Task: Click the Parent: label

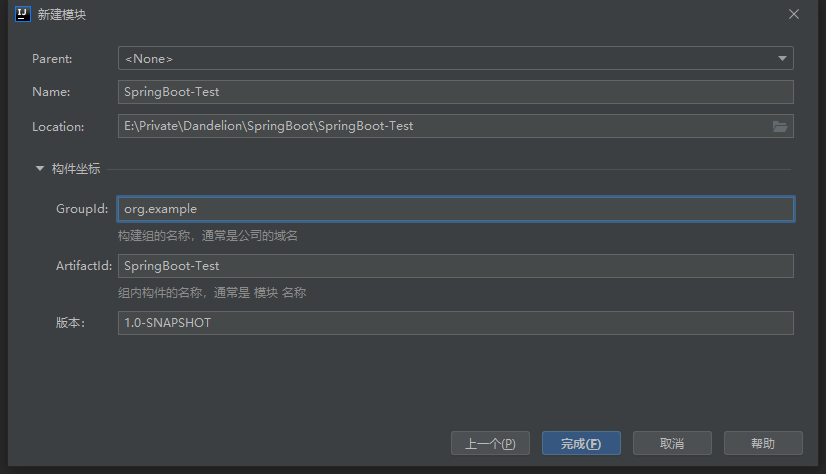Action: point(52,59)
